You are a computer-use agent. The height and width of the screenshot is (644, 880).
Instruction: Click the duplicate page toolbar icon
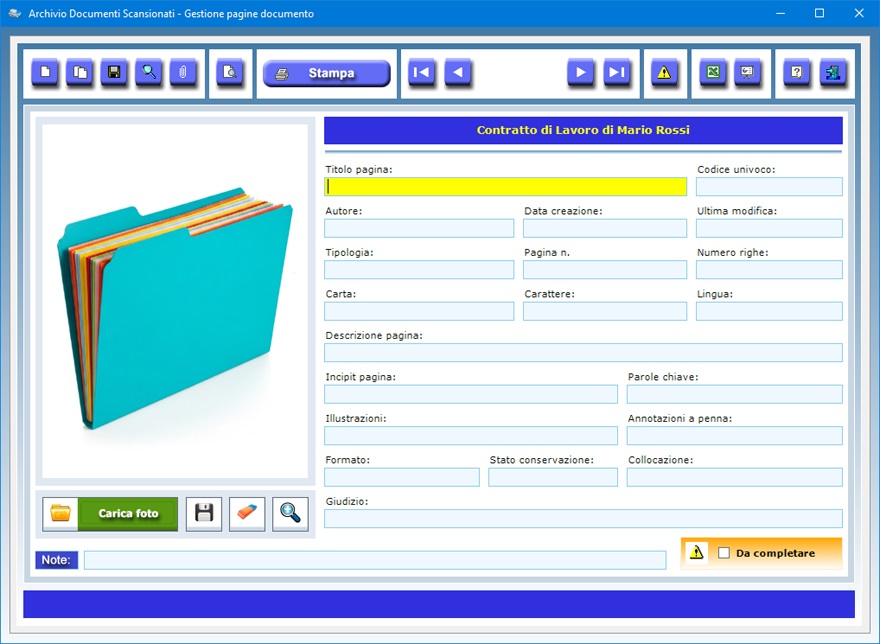click(x=80, y=73)
